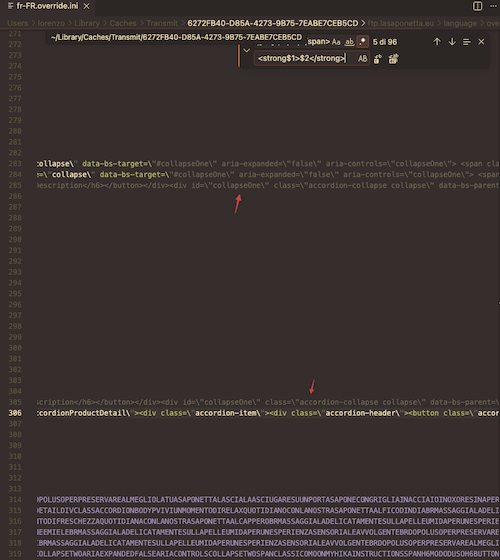Select line number 271 in gutter
Screen dimensions: 500x560
pyautogui.click(x=15, y=34)
